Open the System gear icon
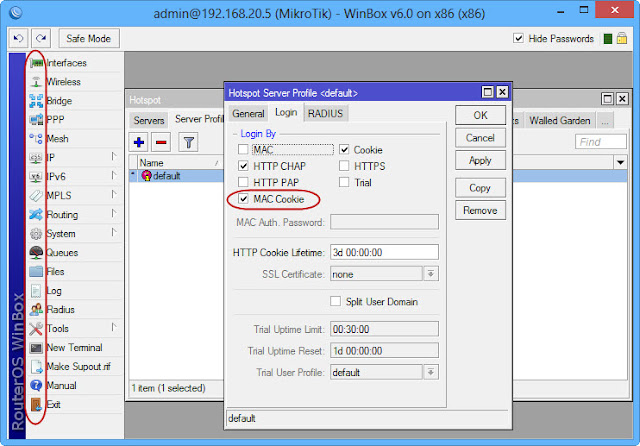 click(x=36, y=233)
